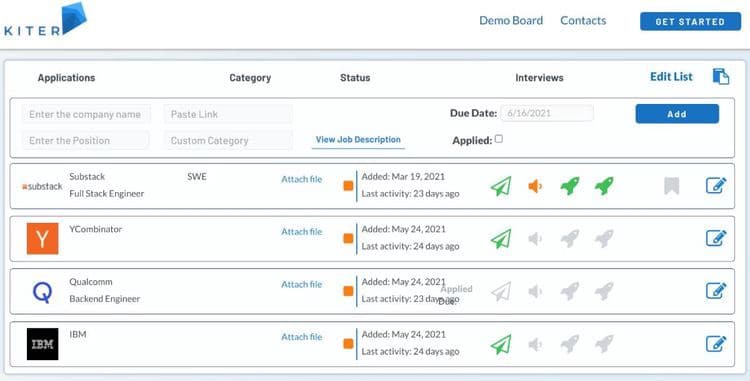Image resolution: width=750 pixels, height=381 pixels.
Task: Click the company name input field
Action: point(86,114)
